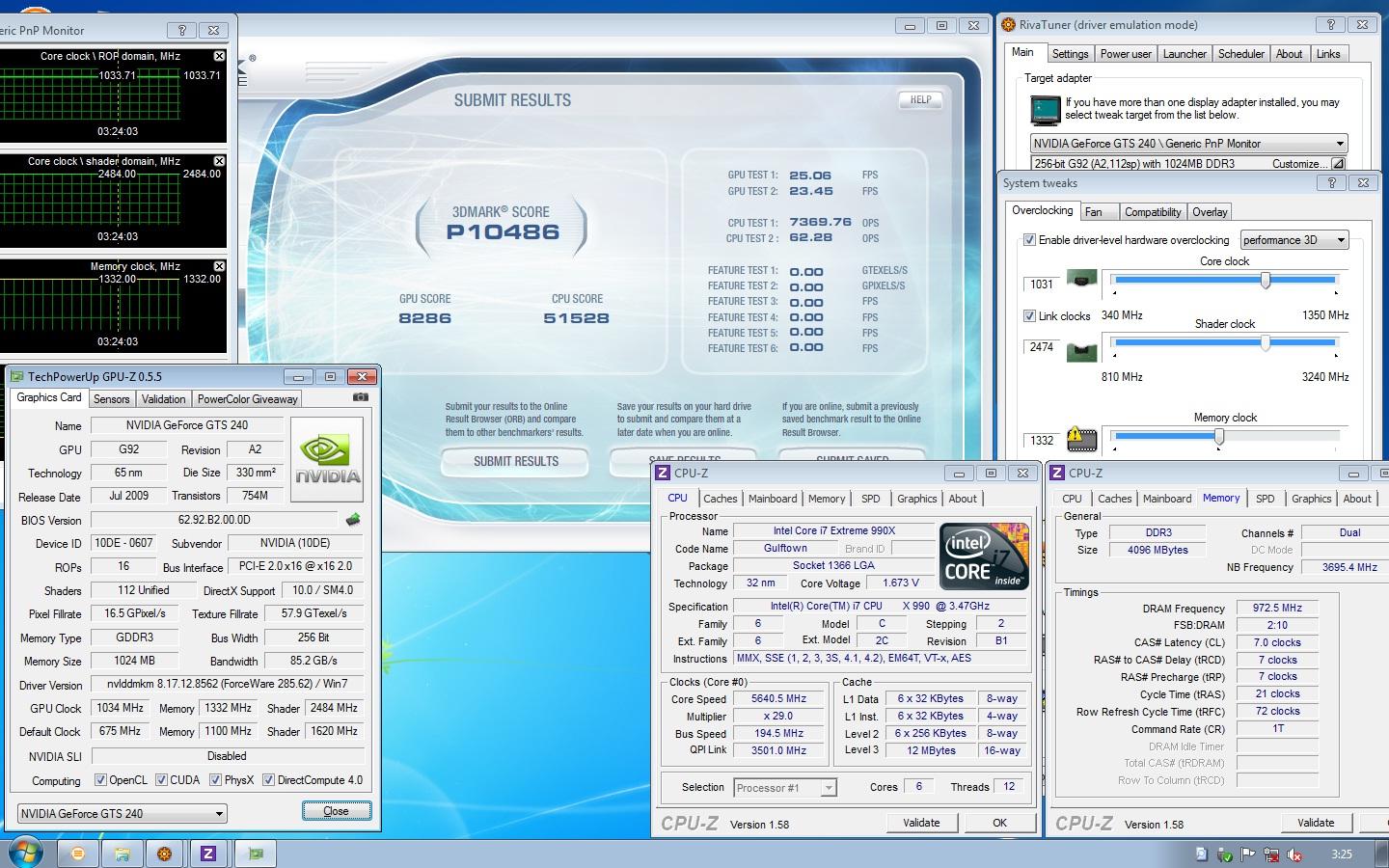Open the Overlay tab in System tweaks

click(x=1210, y=212)
